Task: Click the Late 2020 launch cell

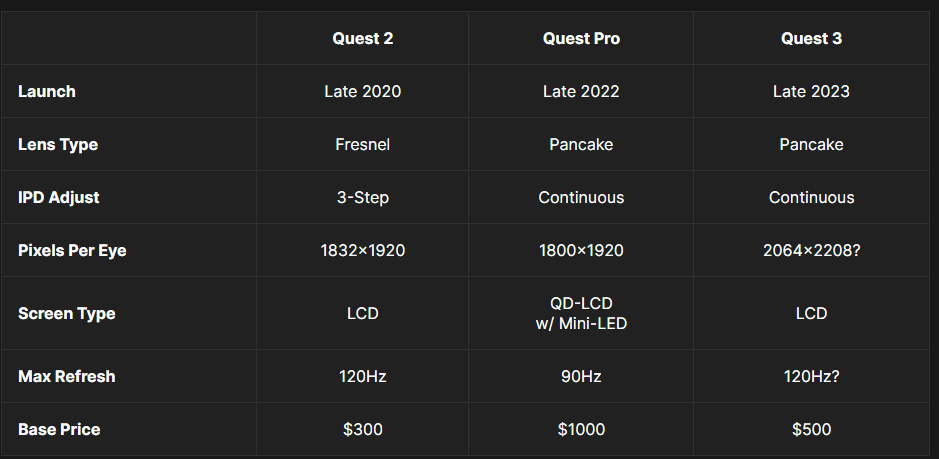Action: pyautogui.click(x=362, y=91)
